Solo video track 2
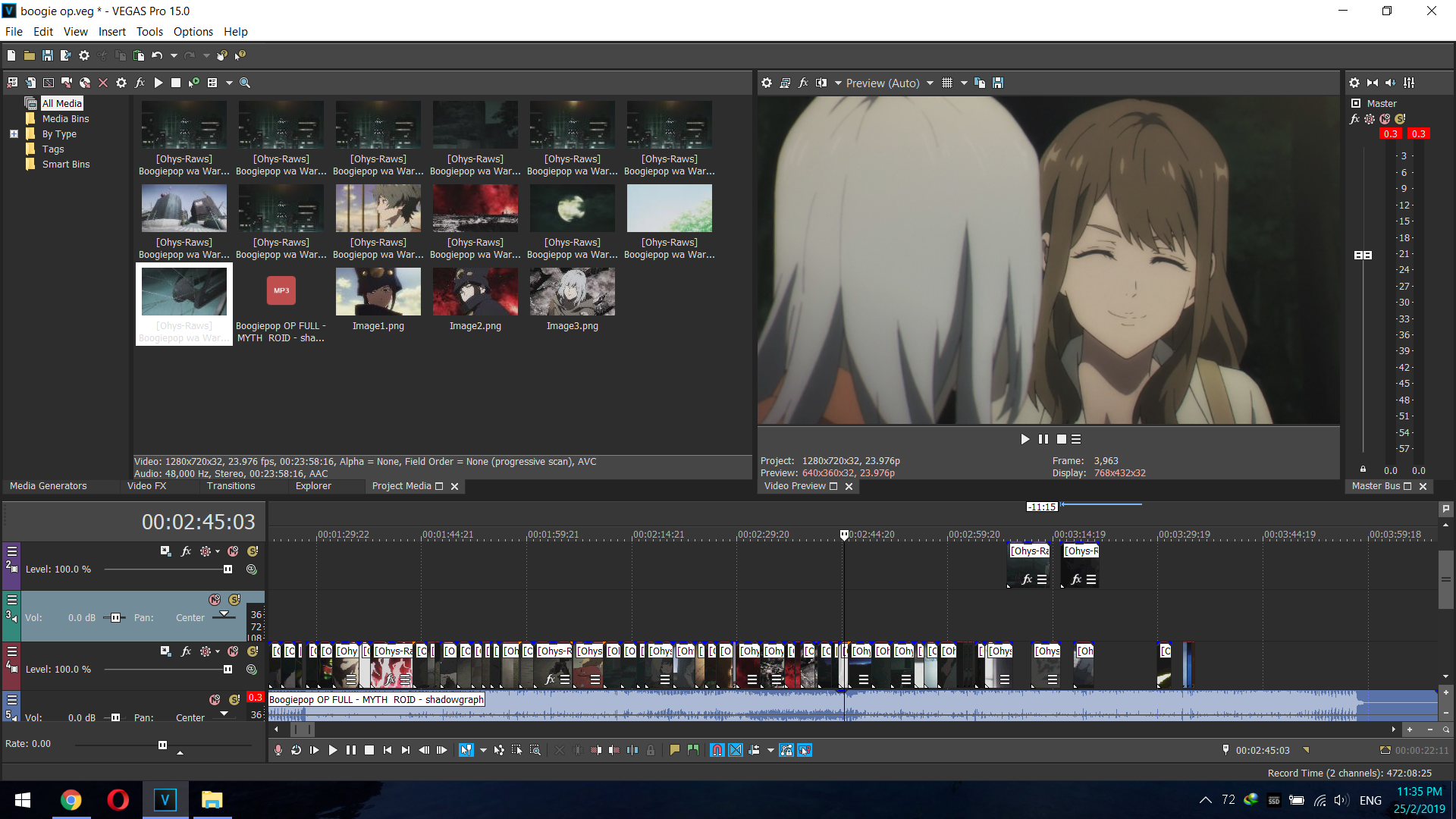 pyautogui.click(x=253, y=551)
